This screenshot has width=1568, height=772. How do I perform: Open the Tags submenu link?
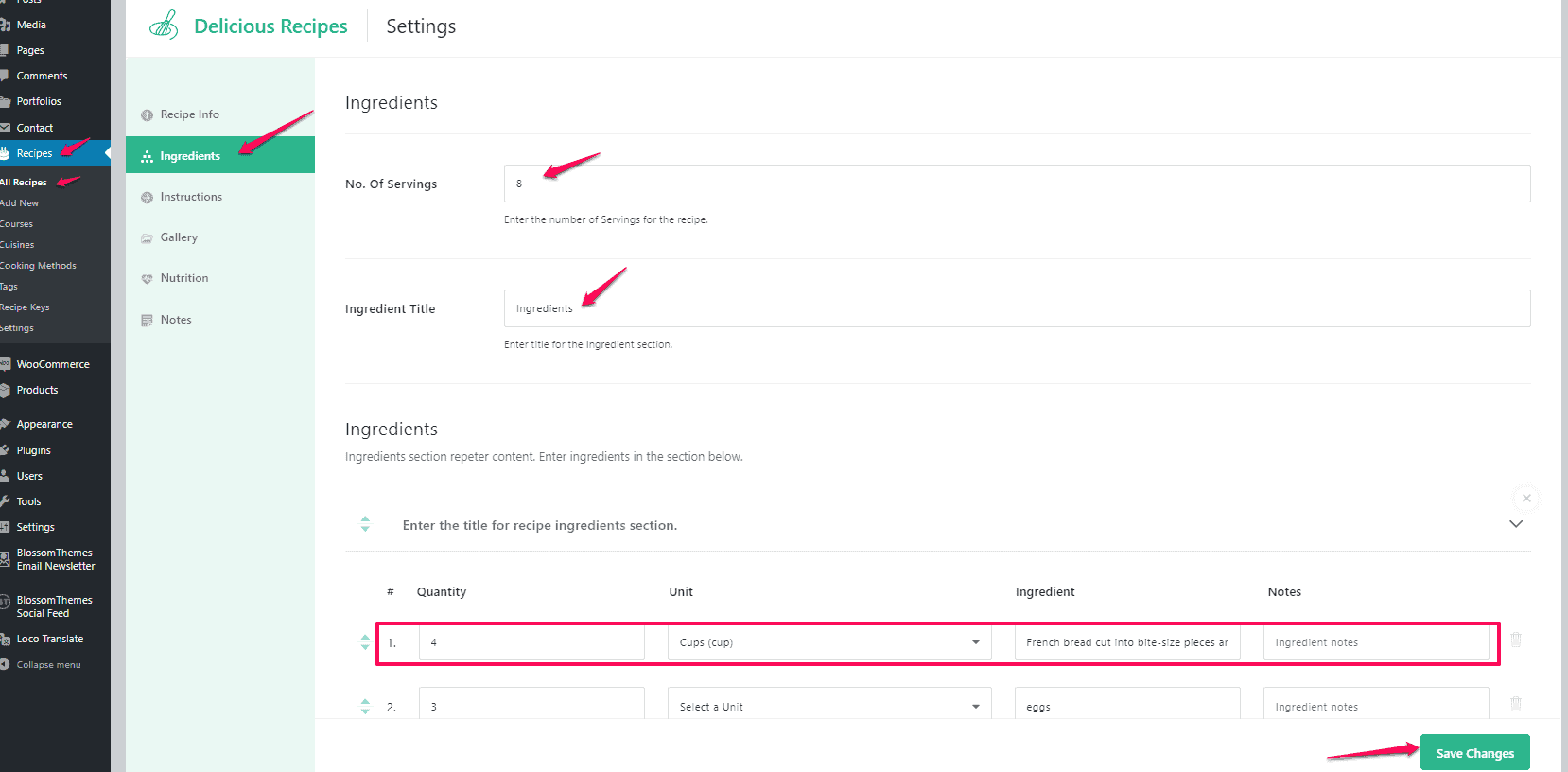point(9,287)
